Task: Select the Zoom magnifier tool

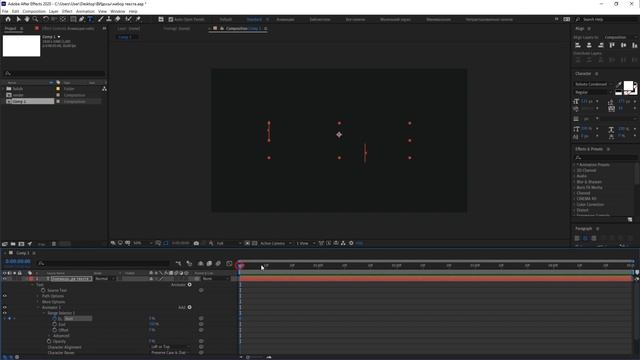Action: (36, 19)
